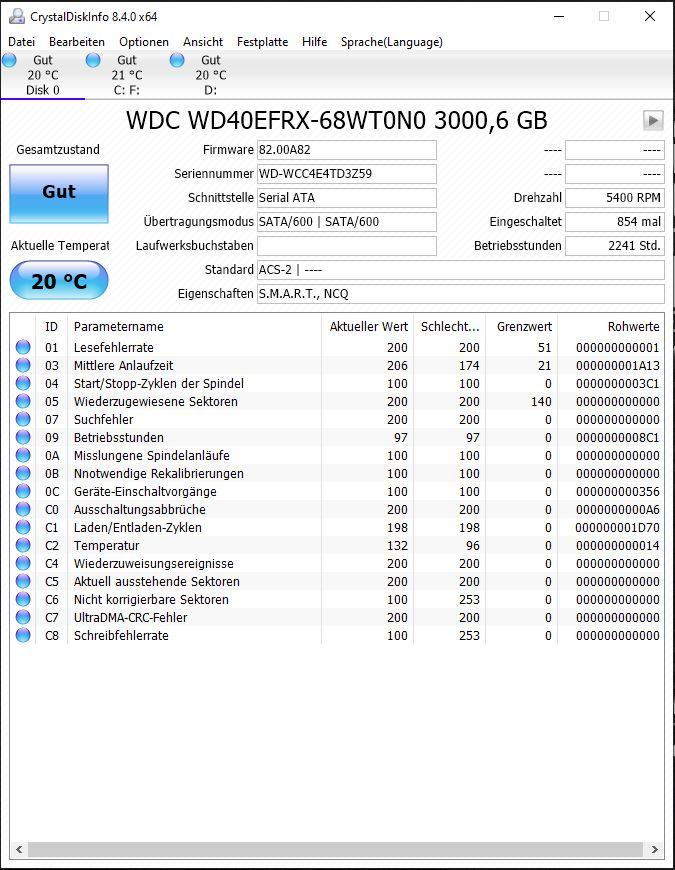675x870 pixels.
Task: Open the Hilfe menu
Action: (x=314, y=42)
